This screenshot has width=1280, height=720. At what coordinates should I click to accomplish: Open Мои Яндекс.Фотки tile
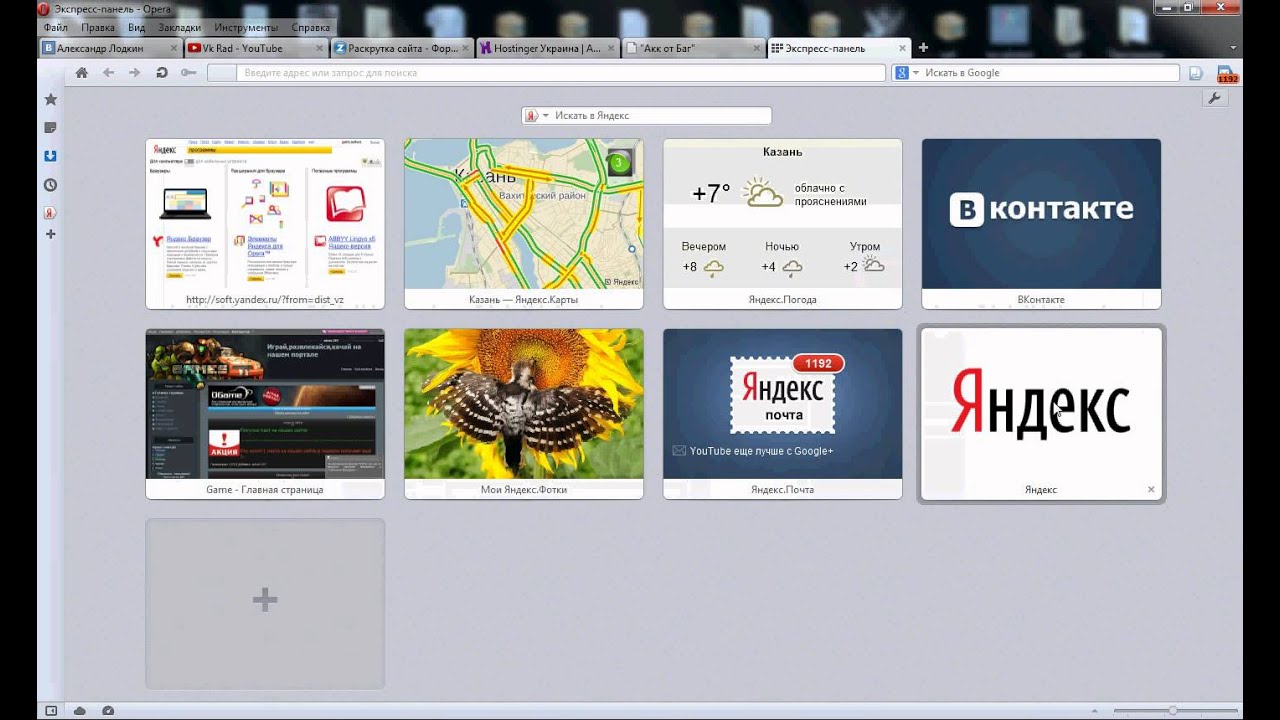pos(524,414)
